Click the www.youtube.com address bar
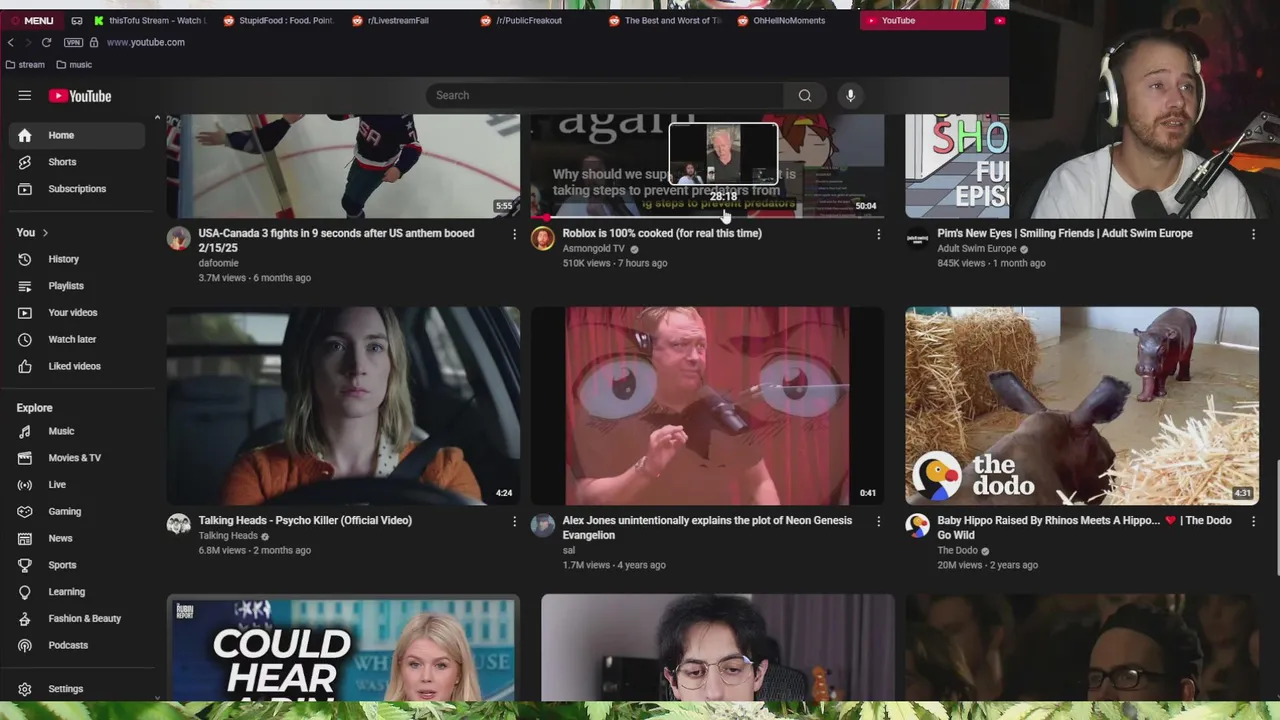 pos(146,42)
